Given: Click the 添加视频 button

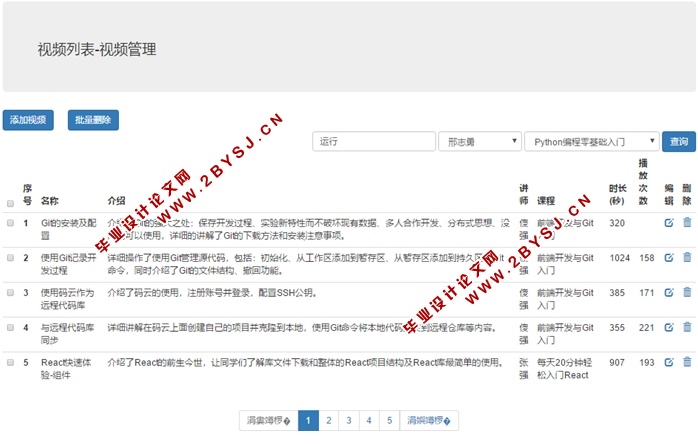Looking at the screenshot, I should tap(28, 120).
